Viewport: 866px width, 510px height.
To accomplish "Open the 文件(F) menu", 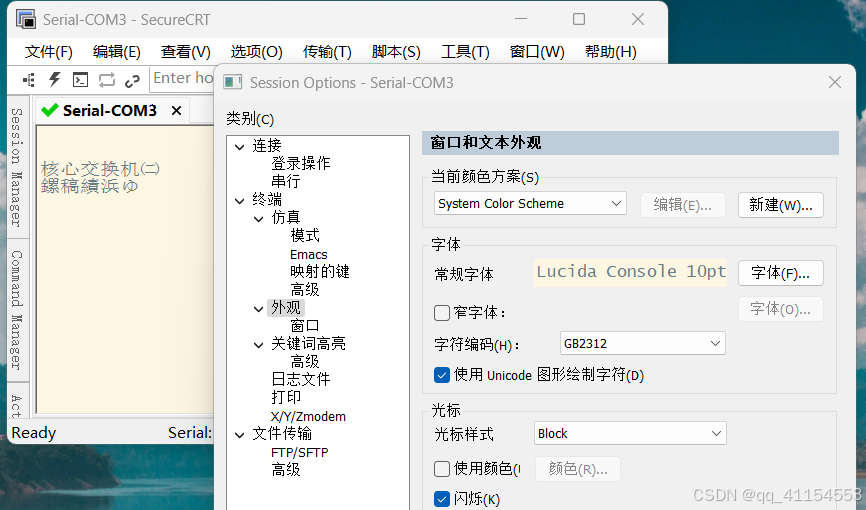I will (49, 52).
